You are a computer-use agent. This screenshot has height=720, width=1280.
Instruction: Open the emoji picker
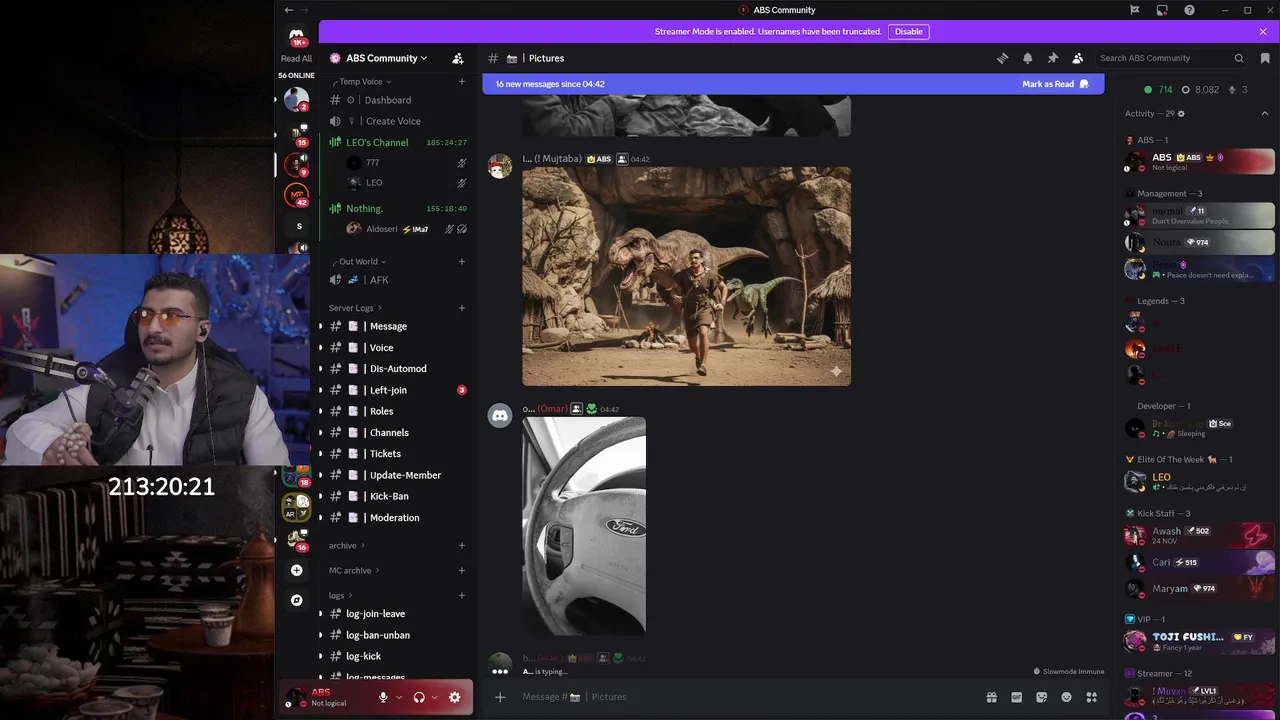[x=1066, y=697]
